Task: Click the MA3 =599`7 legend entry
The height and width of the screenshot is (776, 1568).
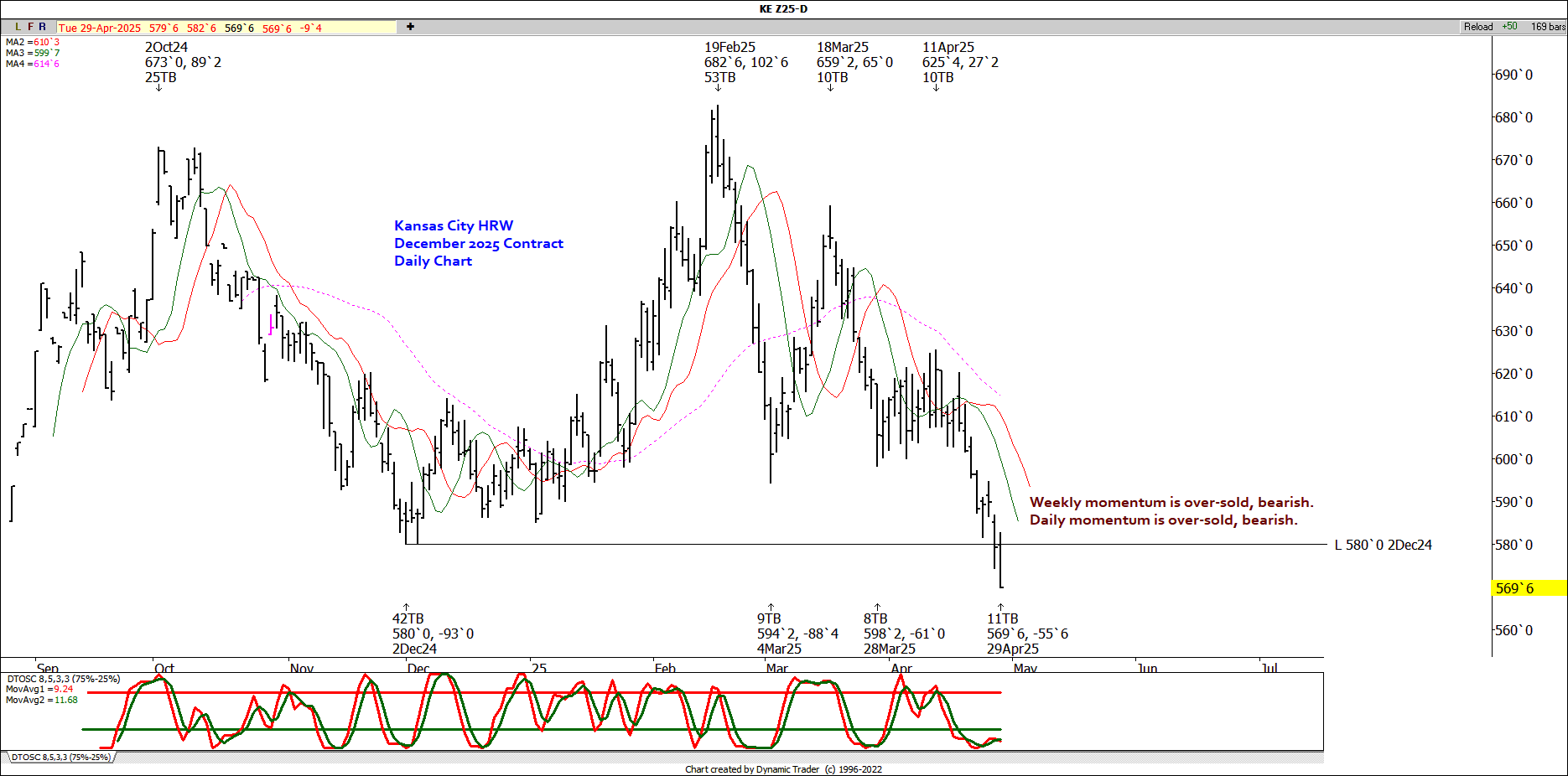Action: click(33, 53)
